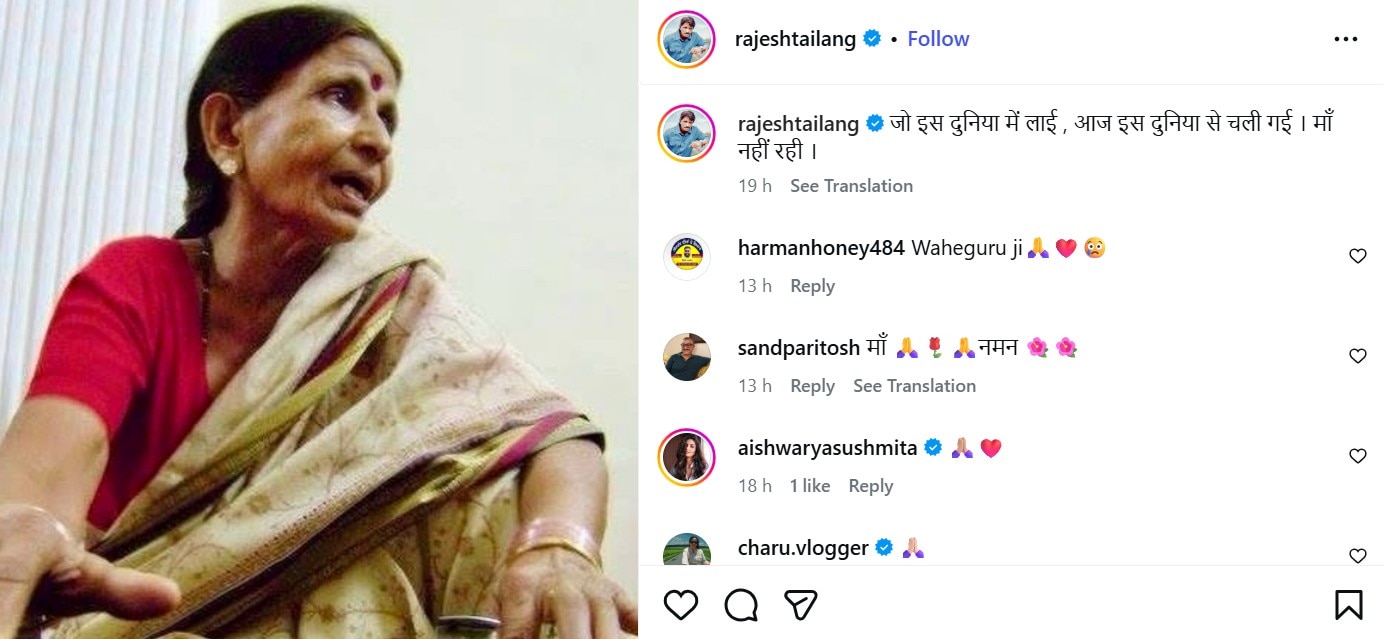Like harmanhoney484's comment
1384x639 pixels.
[x=1357, y=256]
